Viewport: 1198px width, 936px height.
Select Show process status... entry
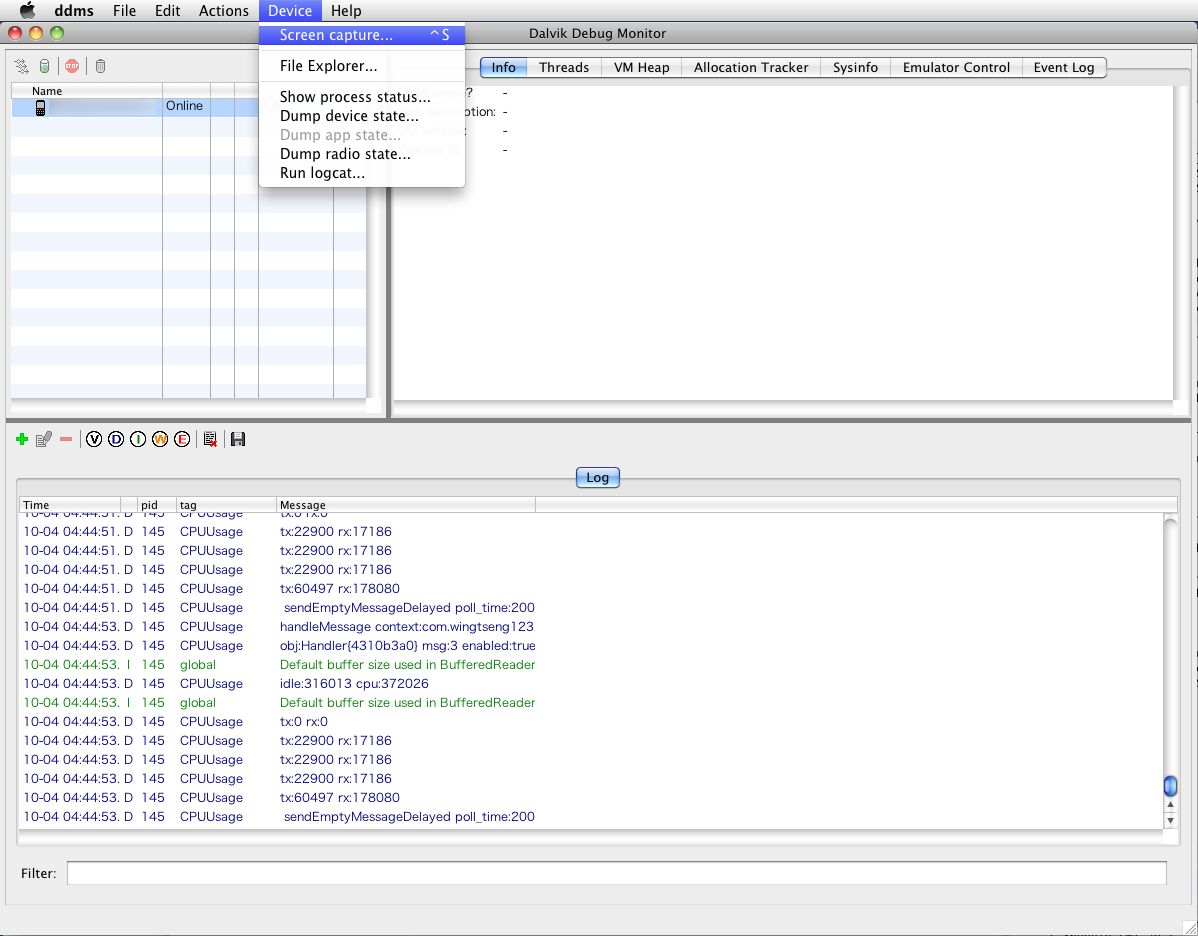tap(362, 97)
